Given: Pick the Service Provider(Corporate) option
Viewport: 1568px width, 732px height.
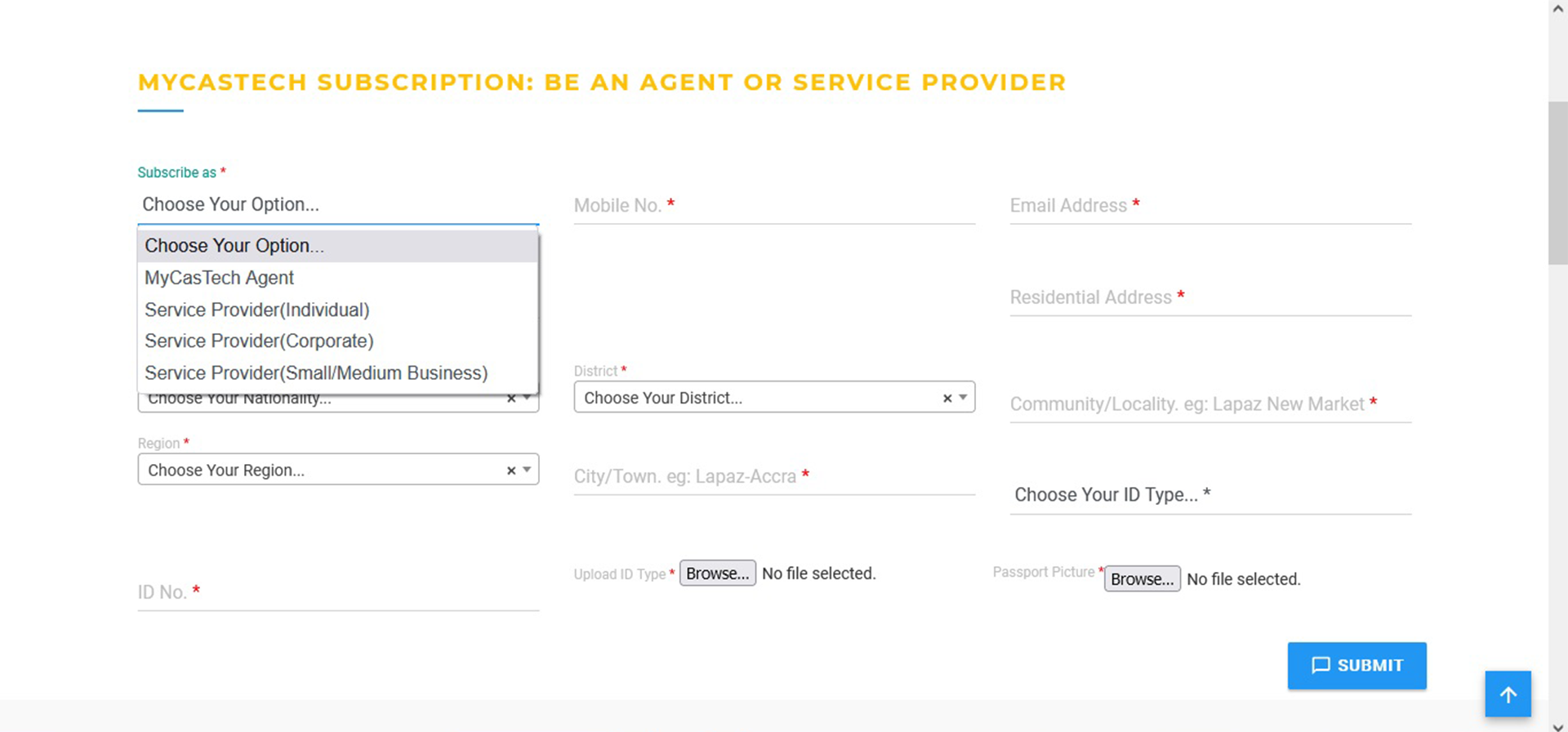Looking at the screenshot, I should point(259,341).
